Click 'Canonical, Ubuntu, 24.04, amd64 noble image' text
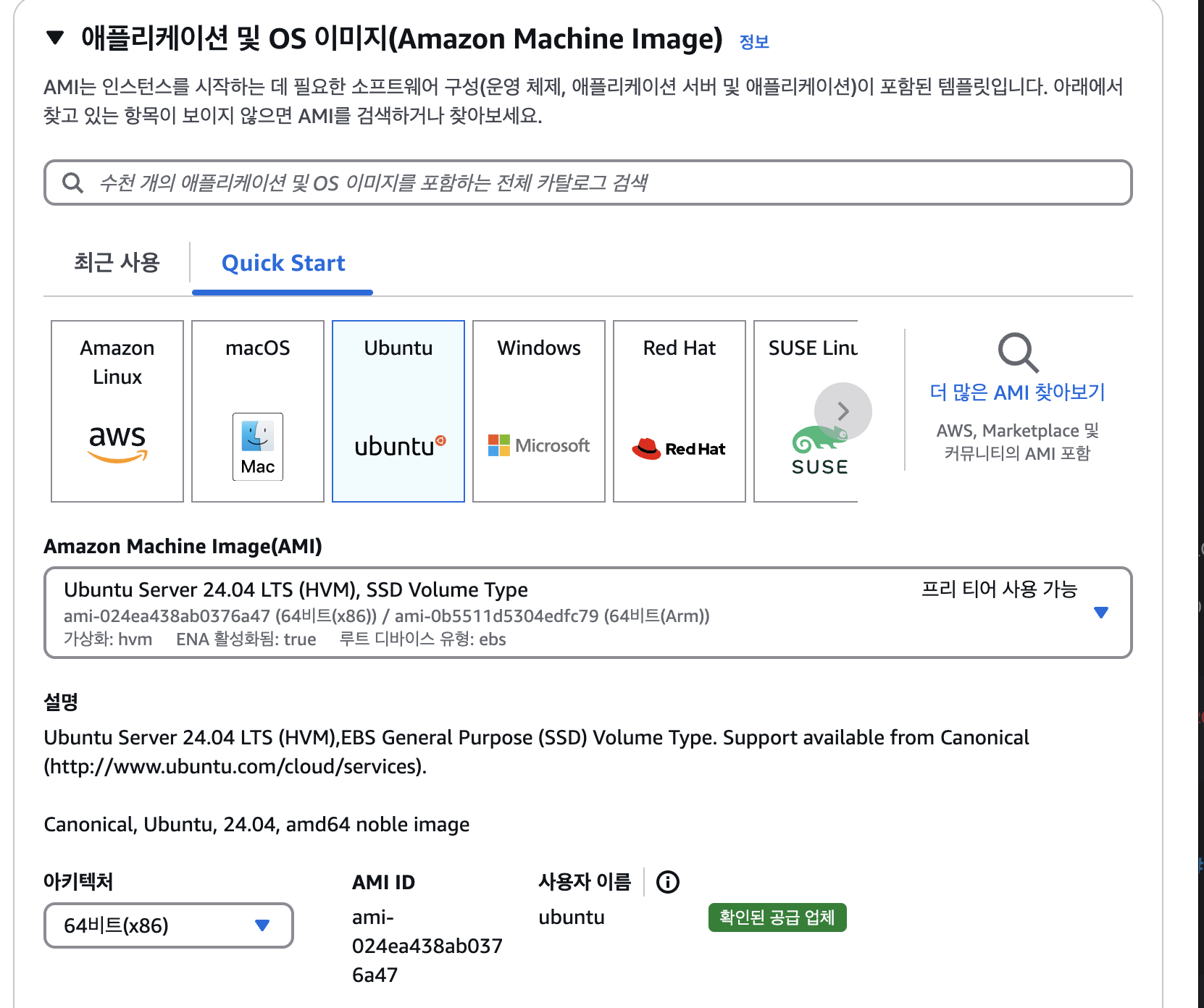The width and height of the screenshot is (1204, 1008). 256,825
